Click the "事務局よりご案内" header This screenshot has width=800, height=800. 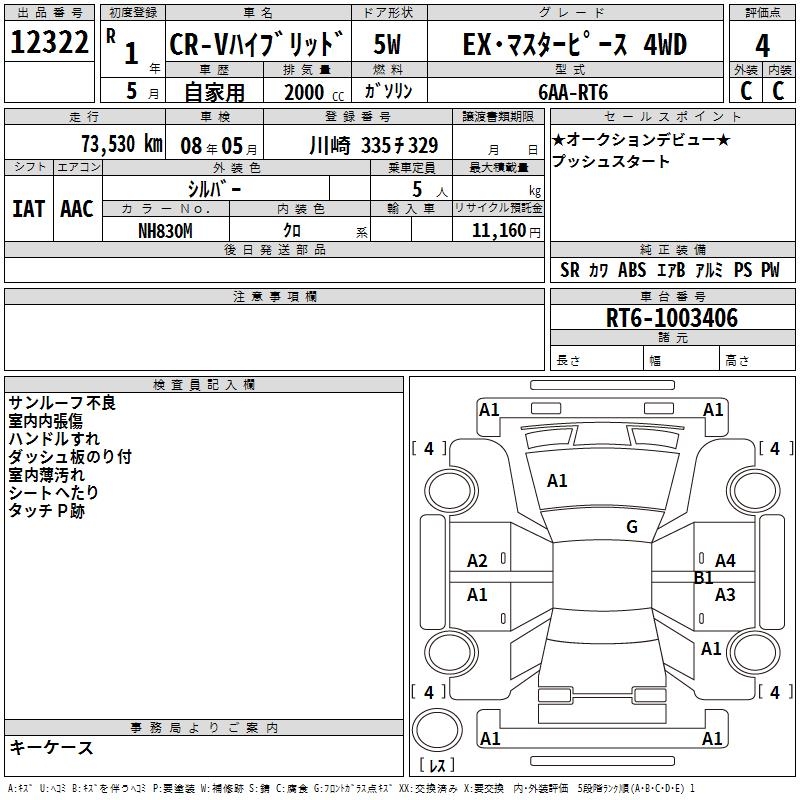204,728
